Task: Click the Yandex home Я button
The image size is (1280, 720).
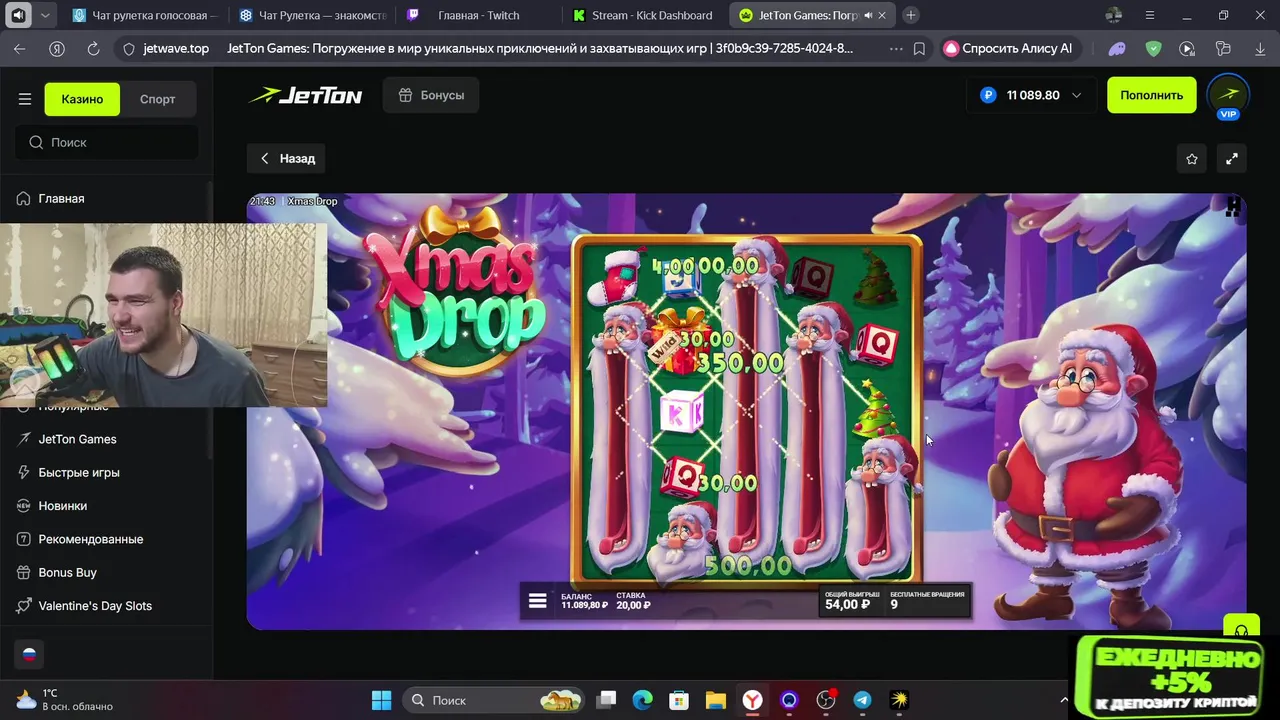Action: 57,48
